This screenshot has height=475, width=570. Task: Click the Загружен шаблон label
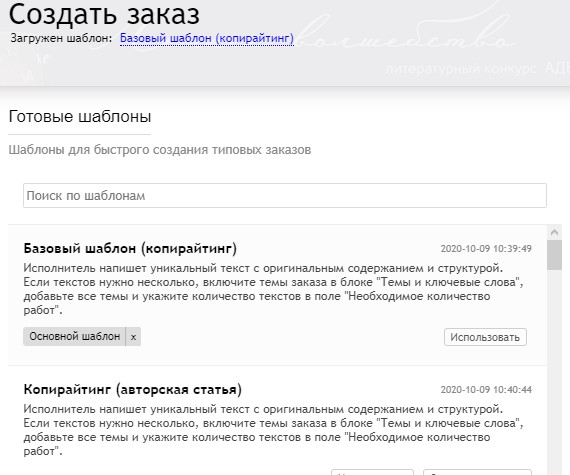tap(61, 38)
